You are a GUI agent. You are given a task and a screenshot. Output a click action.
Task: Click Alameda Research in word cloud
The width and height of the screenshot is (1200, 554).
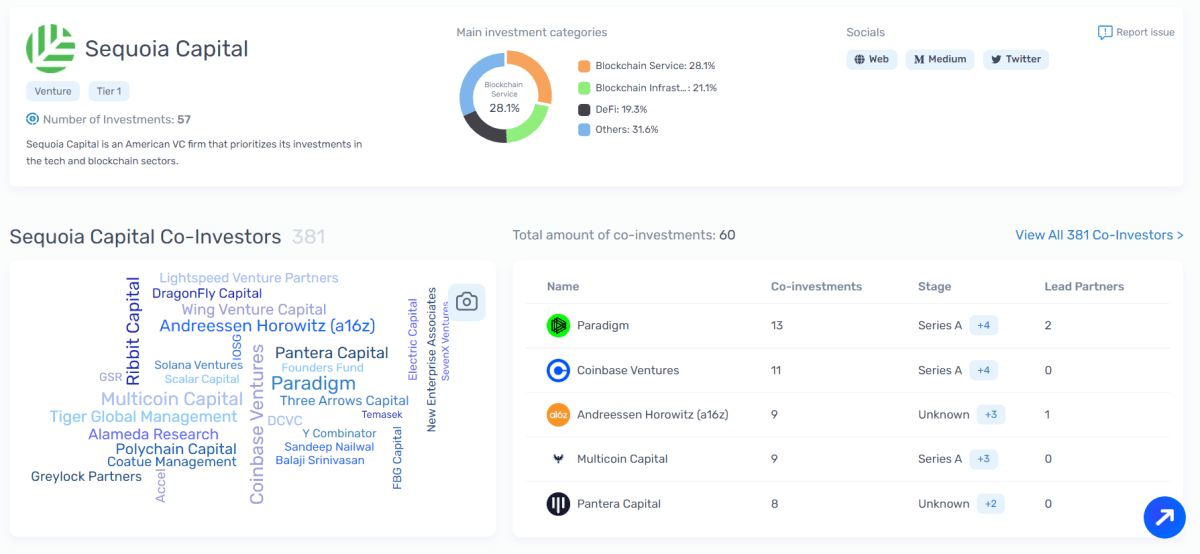coord(153,434)
